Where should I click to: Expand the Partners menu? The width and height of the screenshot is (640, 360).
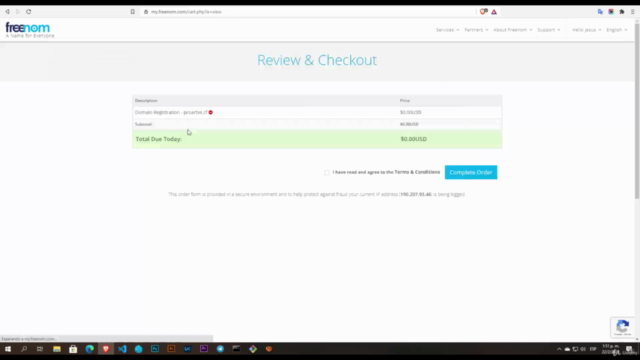click(x=476, y=30)
